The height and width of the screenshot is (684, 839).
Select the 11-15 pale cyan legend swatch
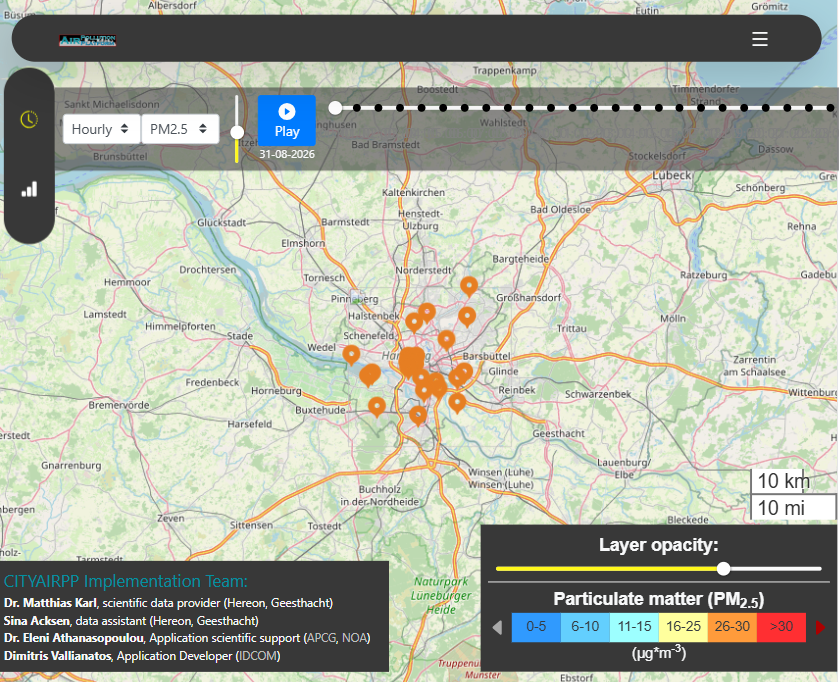tap(635, 627)
